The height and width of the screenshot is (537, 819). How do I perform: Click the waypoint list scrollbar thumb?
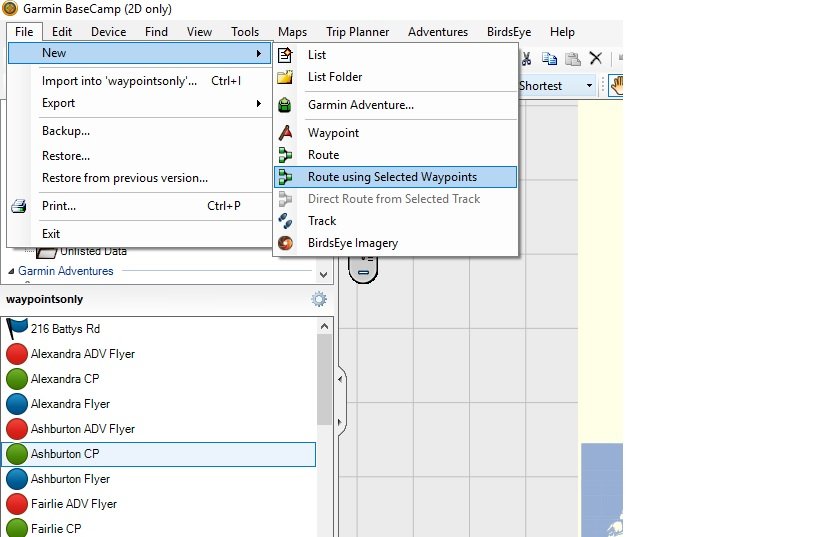324,379
